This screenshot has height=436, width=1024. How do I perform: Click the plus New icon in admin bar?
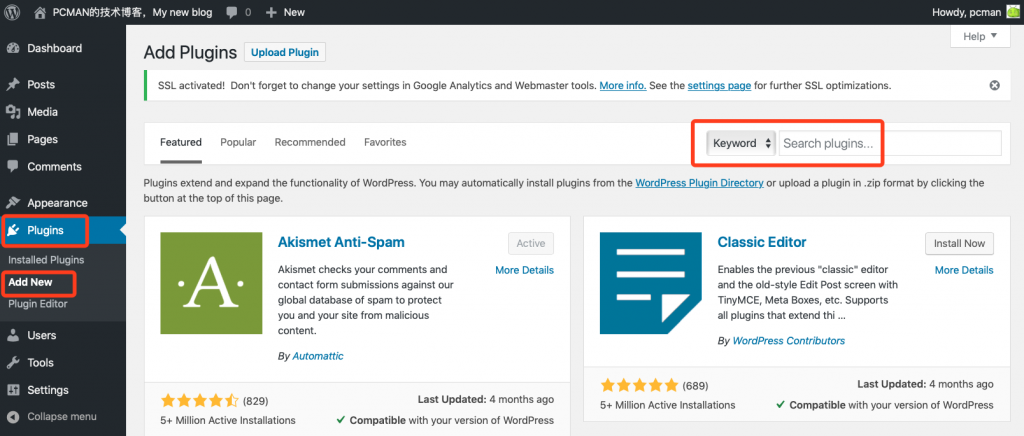point(272,12)
